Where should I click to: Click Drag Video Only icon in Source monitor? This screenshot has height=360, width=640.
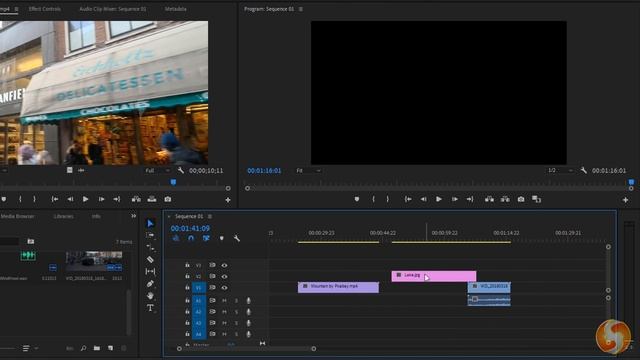[69, 170]
